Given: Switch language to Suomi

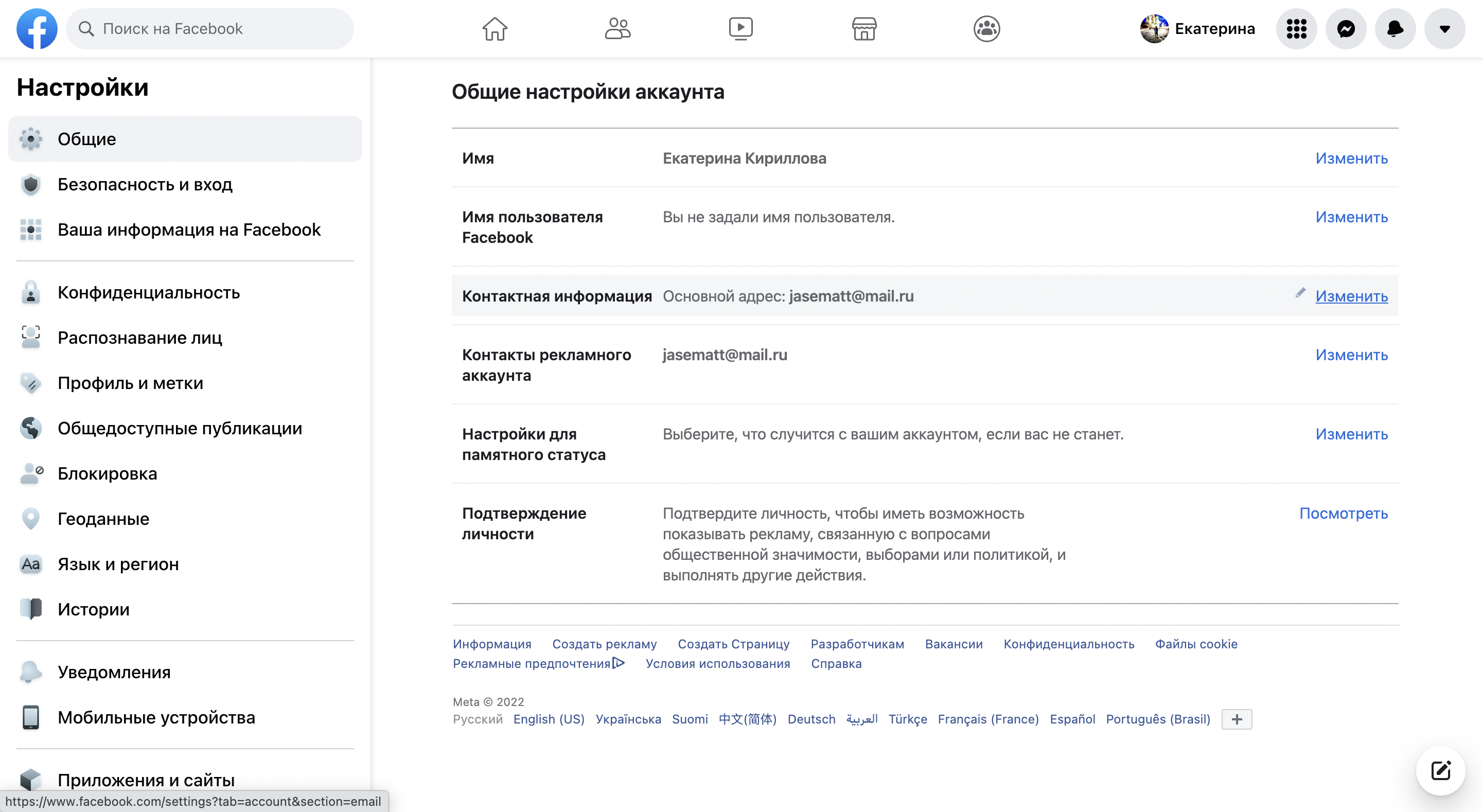Looking at the screenshot, I should click(690, 719).
